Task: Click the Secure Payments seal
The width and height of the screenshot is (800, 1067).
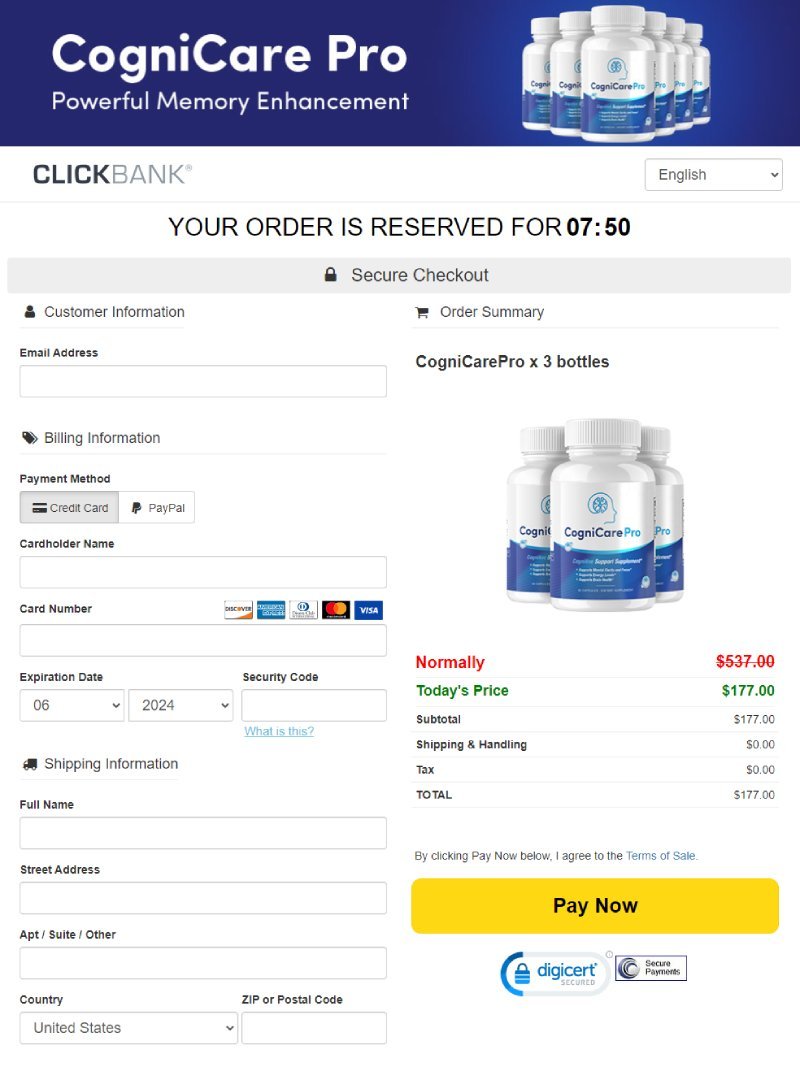Action: 651,968
